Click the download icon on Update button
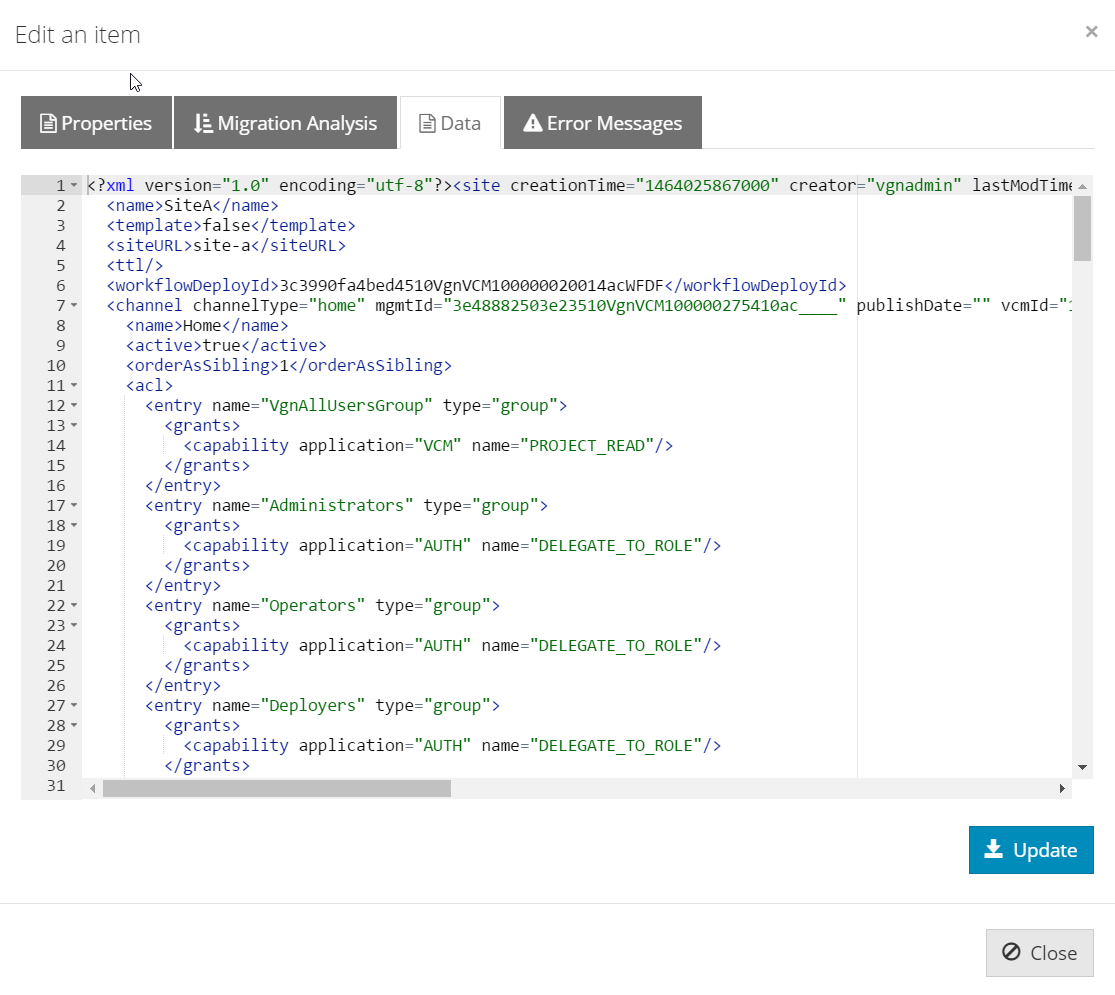Image resolution: width=1115 pixels, height=995 pixels. (993, 848)
